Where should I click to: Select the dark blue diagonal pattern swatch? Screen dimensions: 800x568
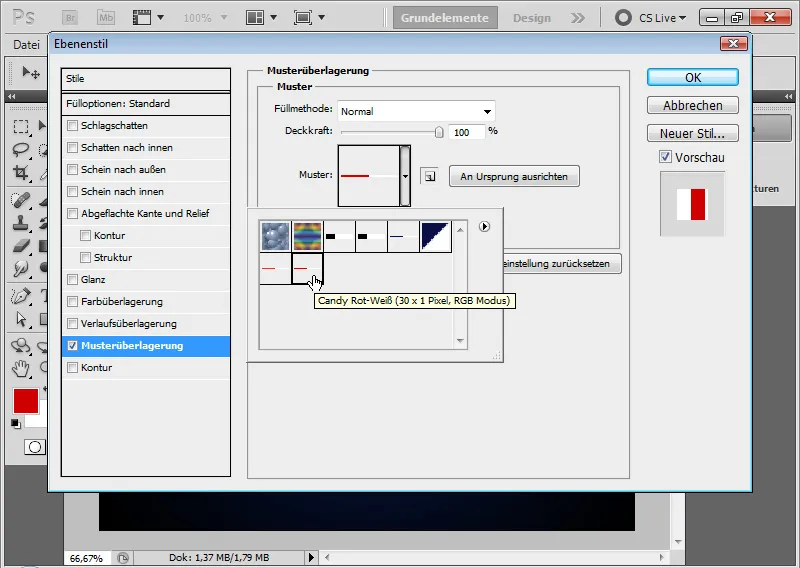(435, 236)
